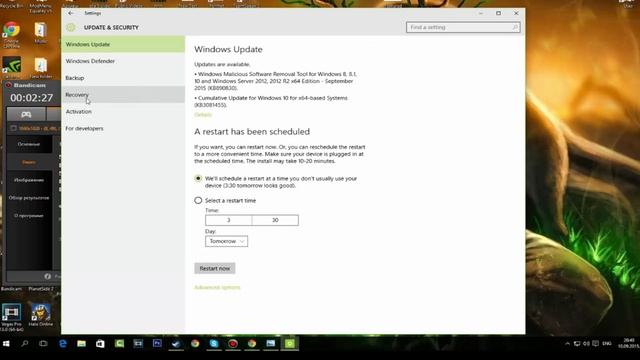Open Task View on the taskbar
Viewport: 640px width, 360px height.
(43, 344)
